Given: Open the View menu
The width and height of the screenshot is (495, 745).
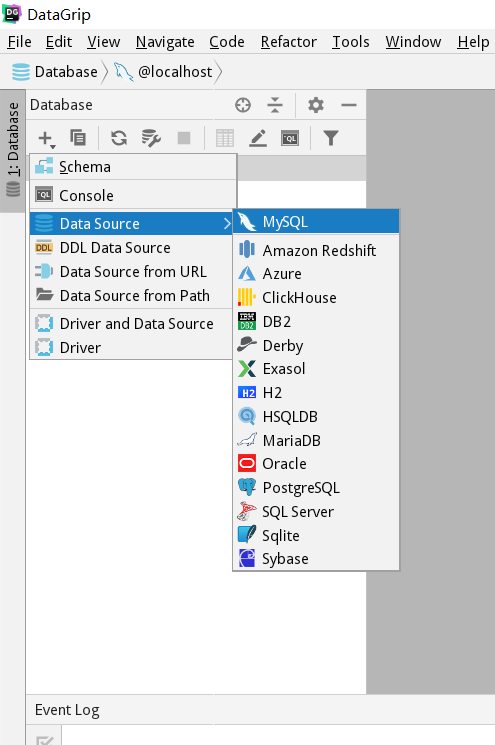Looking at the screenshot, I should (104, 42).
